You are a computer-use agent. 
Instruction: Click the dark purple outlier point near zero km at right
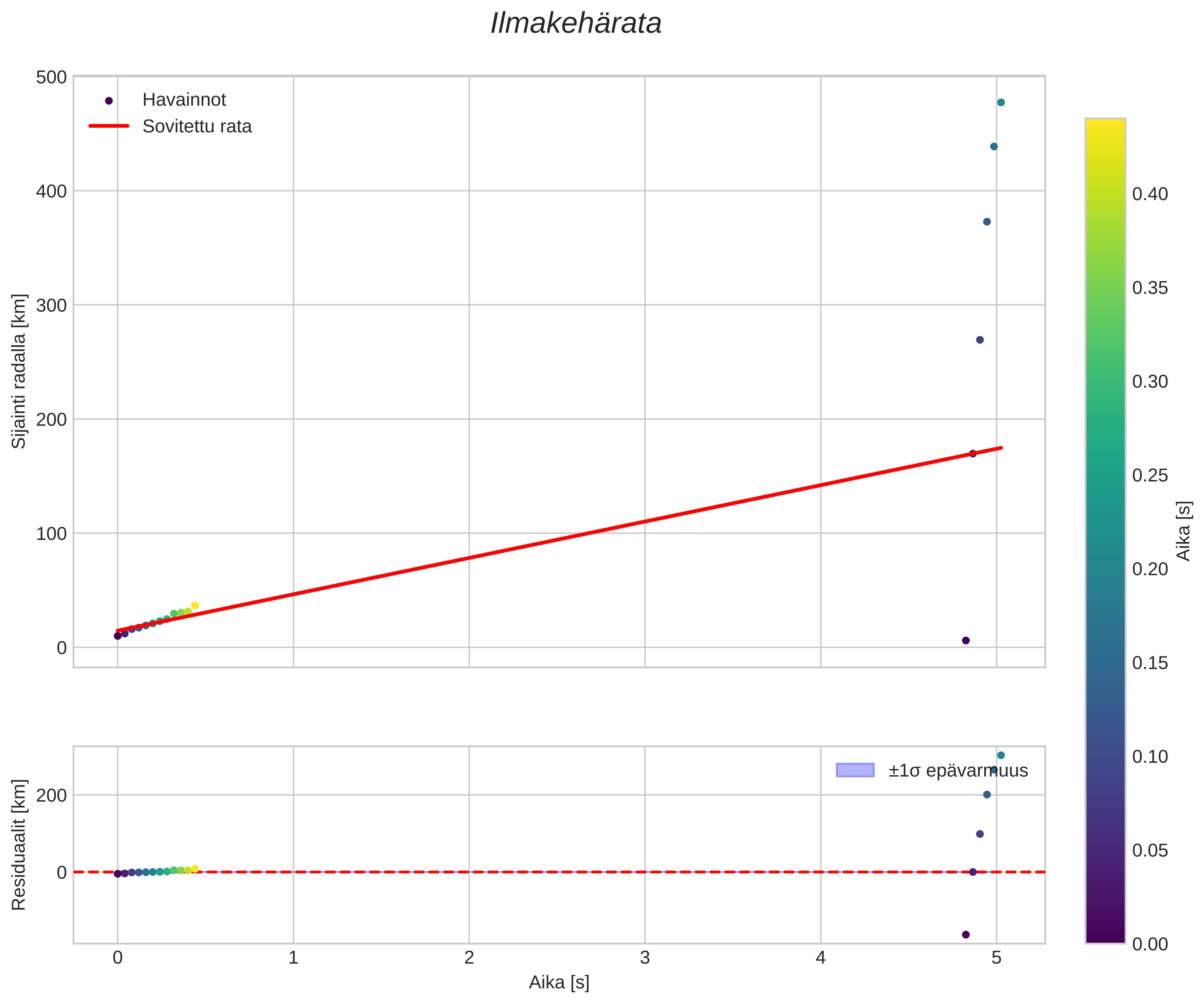pyautogui.click(x=965, y=640)
